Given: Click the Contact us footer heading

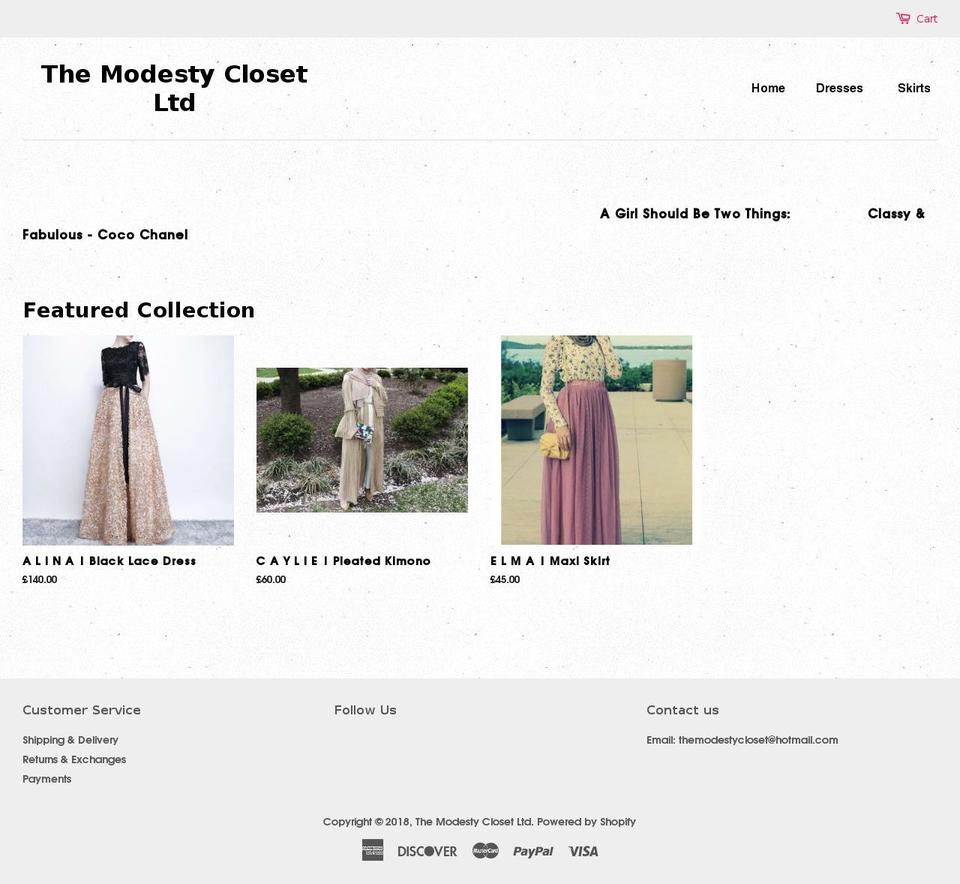Looking at the screenshot, I should click(x=683, y=710).
